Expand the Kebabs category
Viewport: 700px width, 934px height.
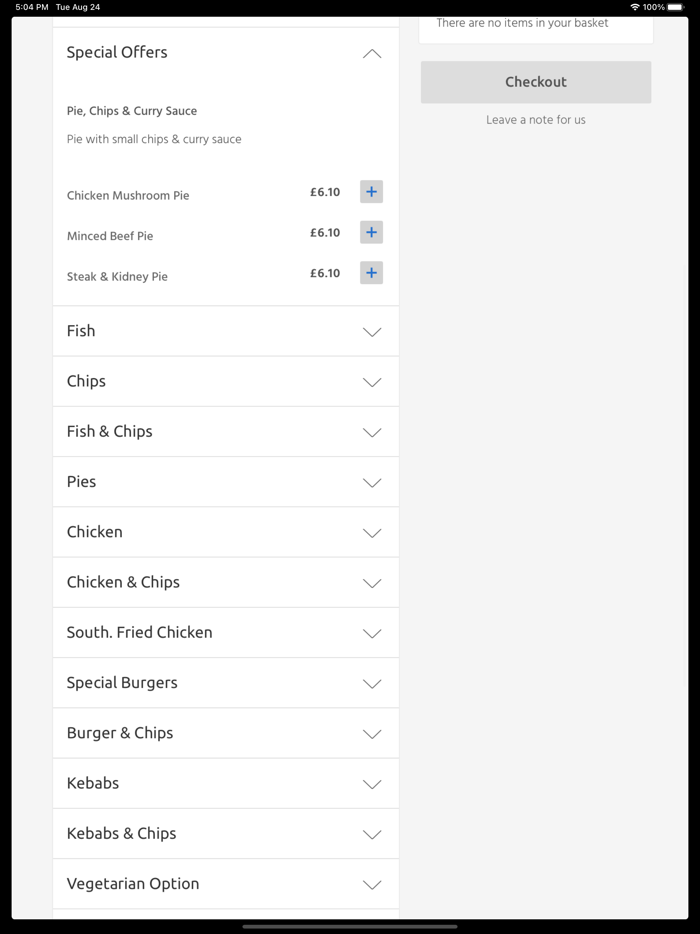(371, 784)
